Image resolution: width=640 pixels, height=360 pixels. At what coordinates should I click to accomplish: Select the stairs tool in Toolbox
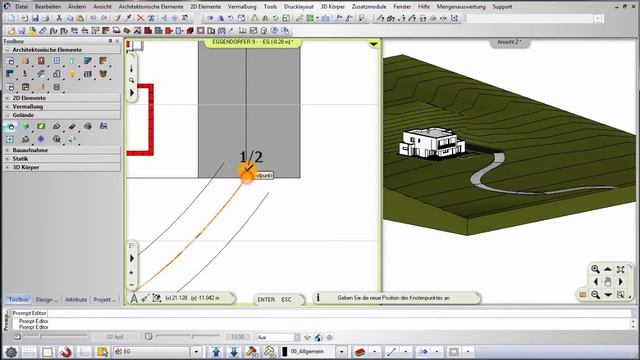(x=41, y=74)
